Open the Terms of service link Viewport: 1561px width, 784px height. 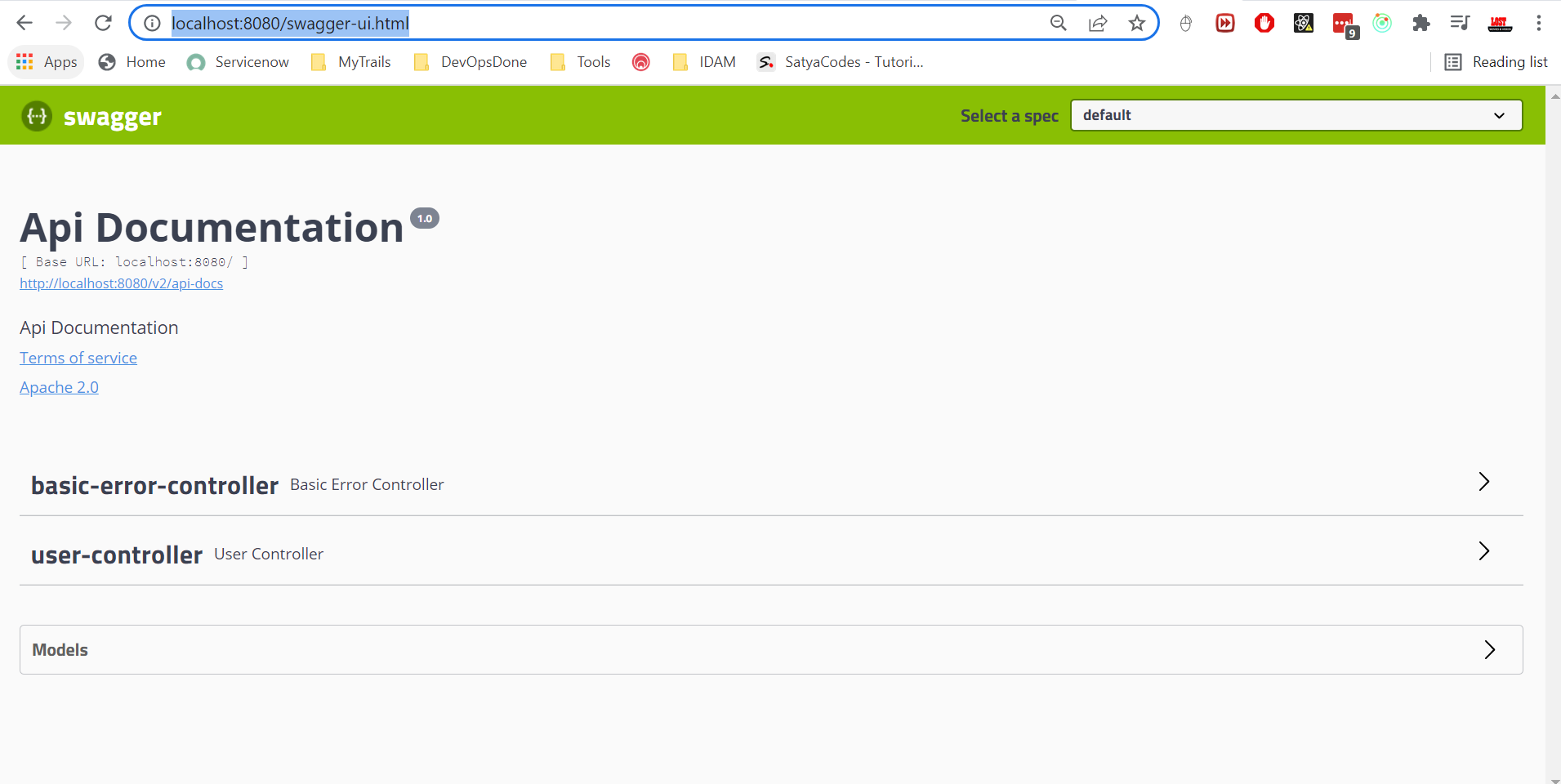click(x=78, y=358)
